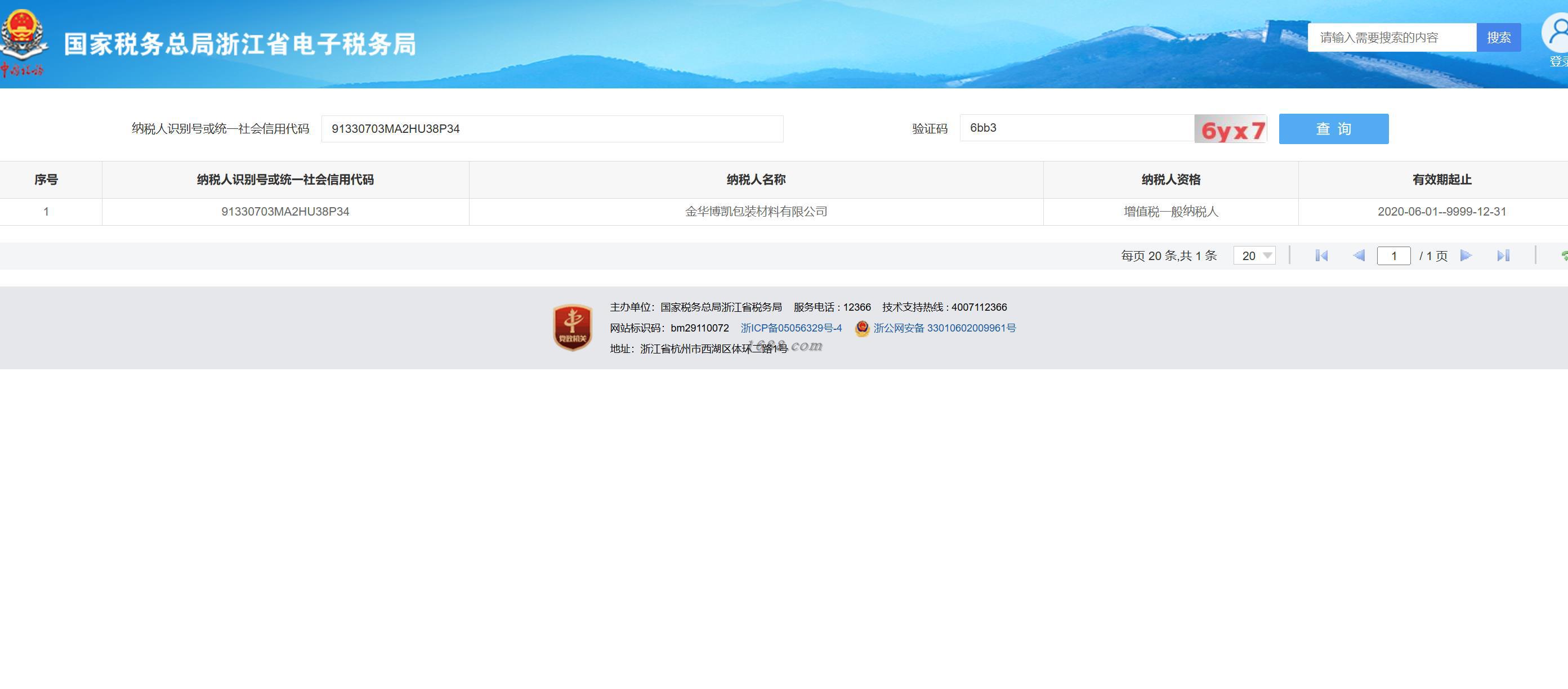Click the 党政机关 red shield badge

[572, 328]
